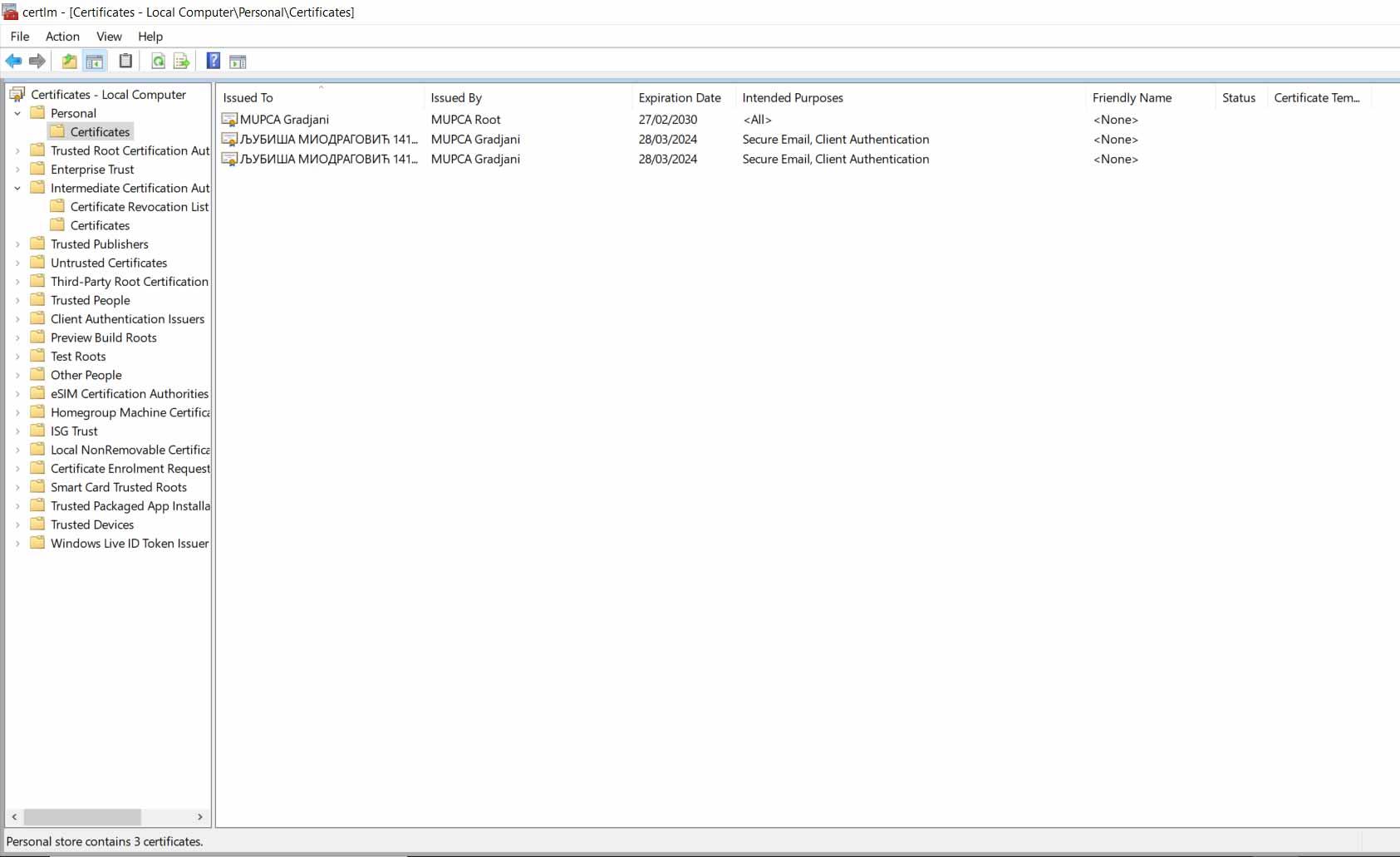Click the clipboard Paste toolbar icon
Viewport: 1400px width, 857px height.
pos(125,62)
